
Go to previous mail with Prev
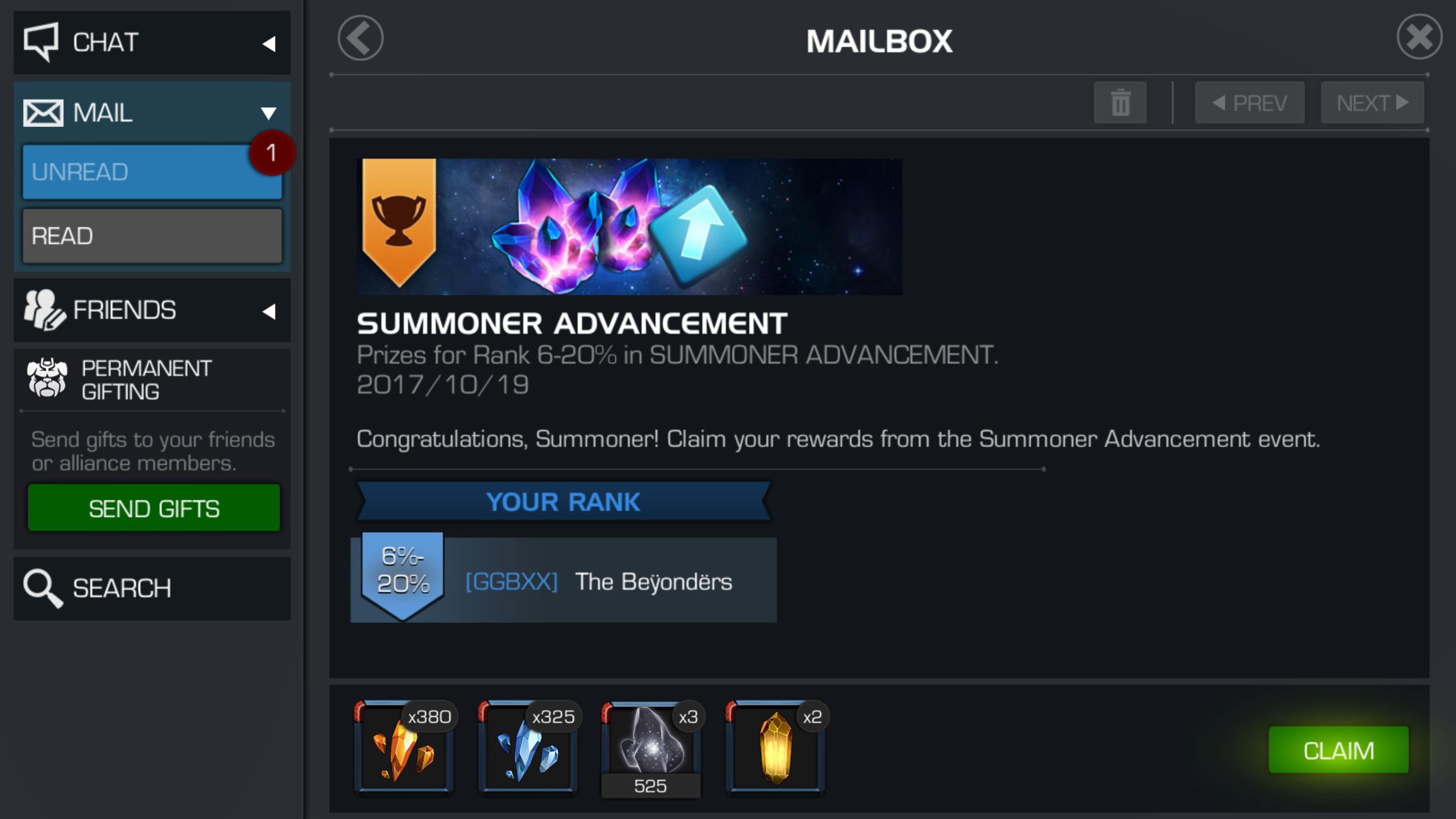tap(1249, 102)
